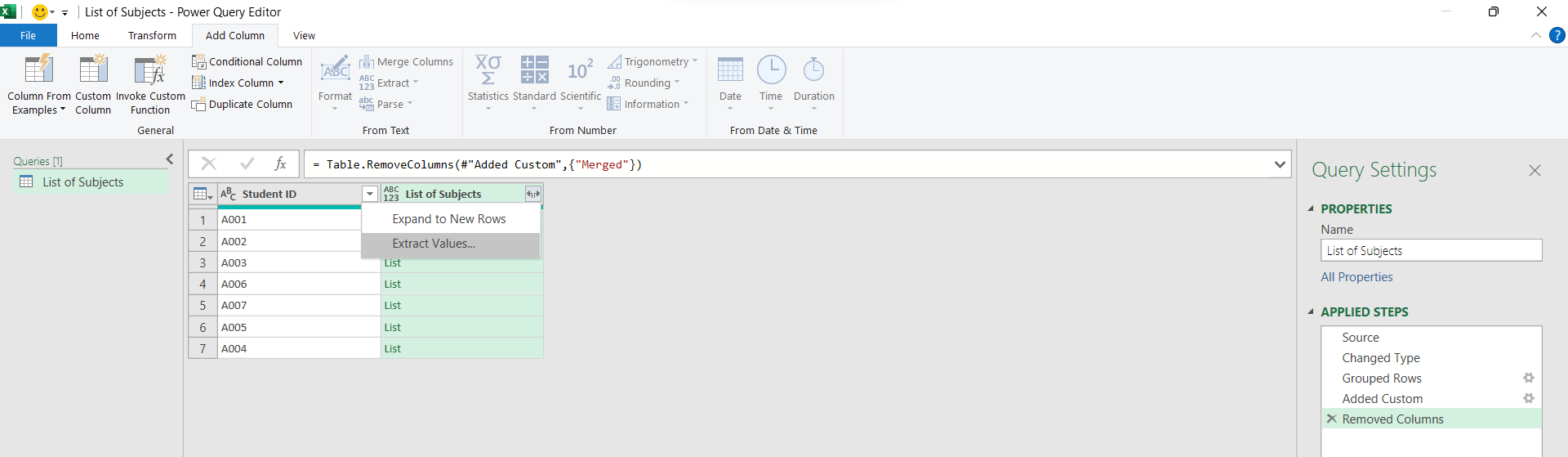Switch to the Home tab
The width and height of the screenshot is (1568, 457).
(x=85, y=35)
